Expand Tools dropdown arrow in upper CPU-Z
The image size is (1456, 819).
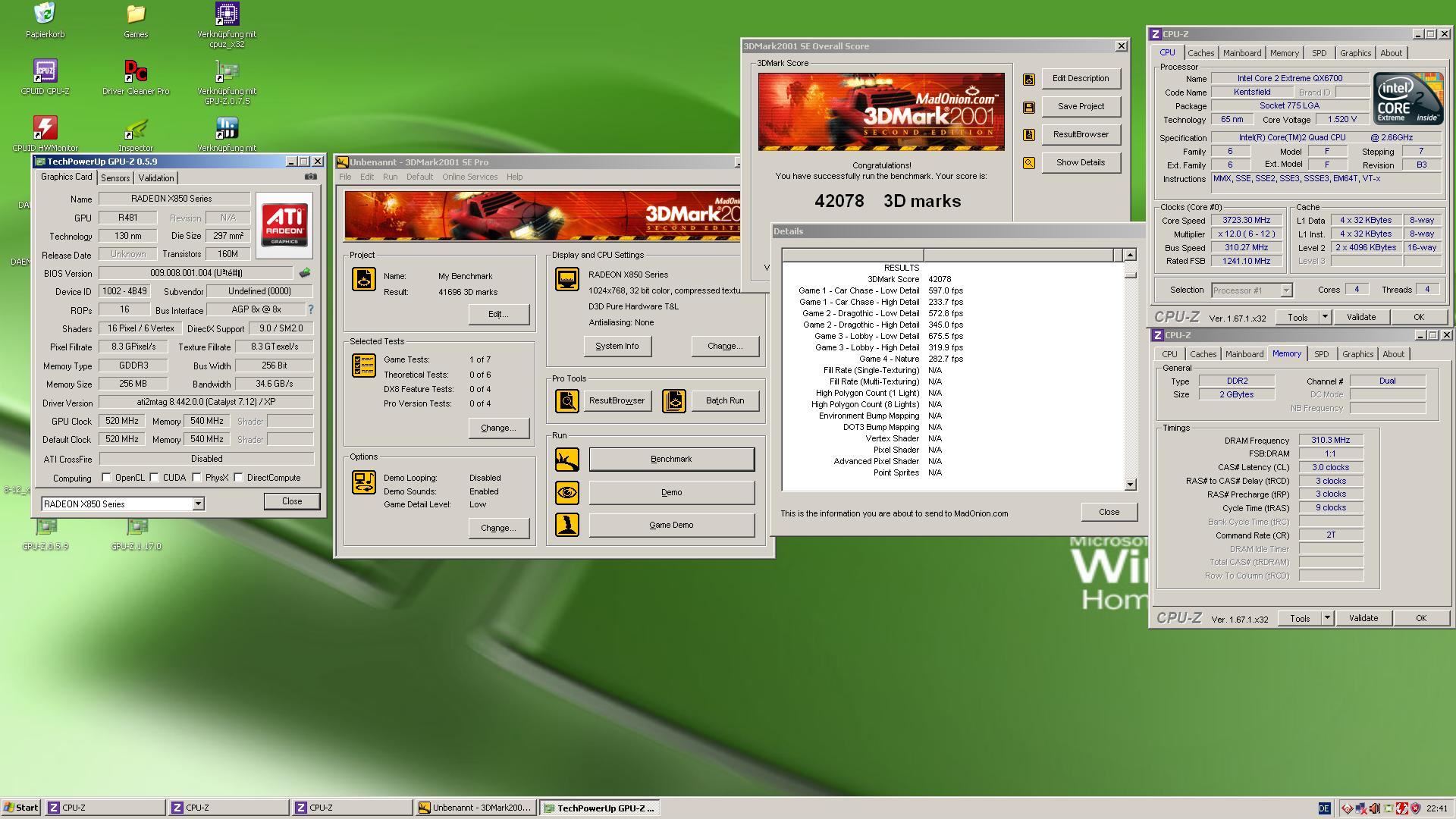coord(1325,317)
